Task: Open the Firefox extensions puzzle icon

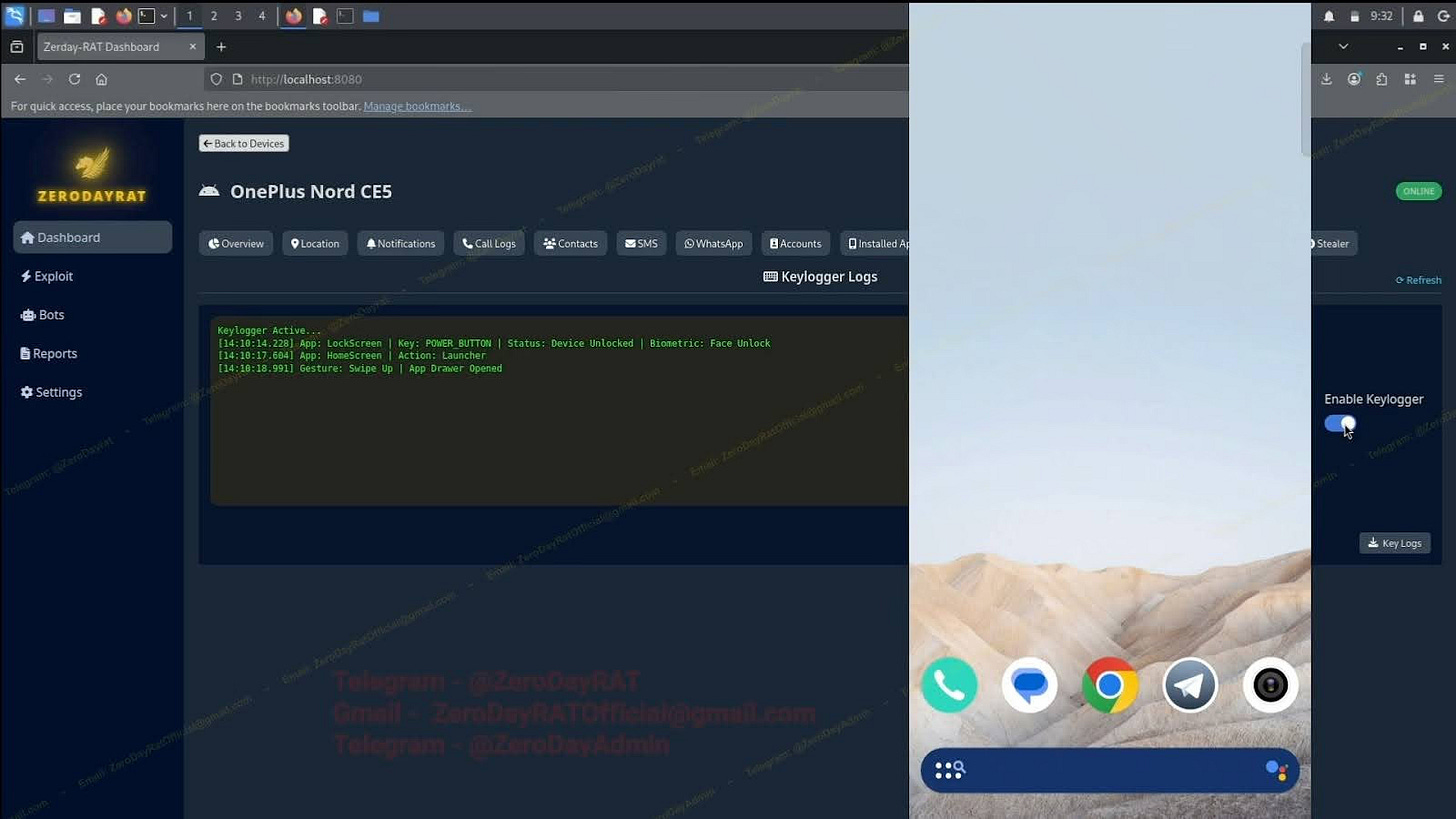Action: pyautogui.click(x=1382, y=79)
